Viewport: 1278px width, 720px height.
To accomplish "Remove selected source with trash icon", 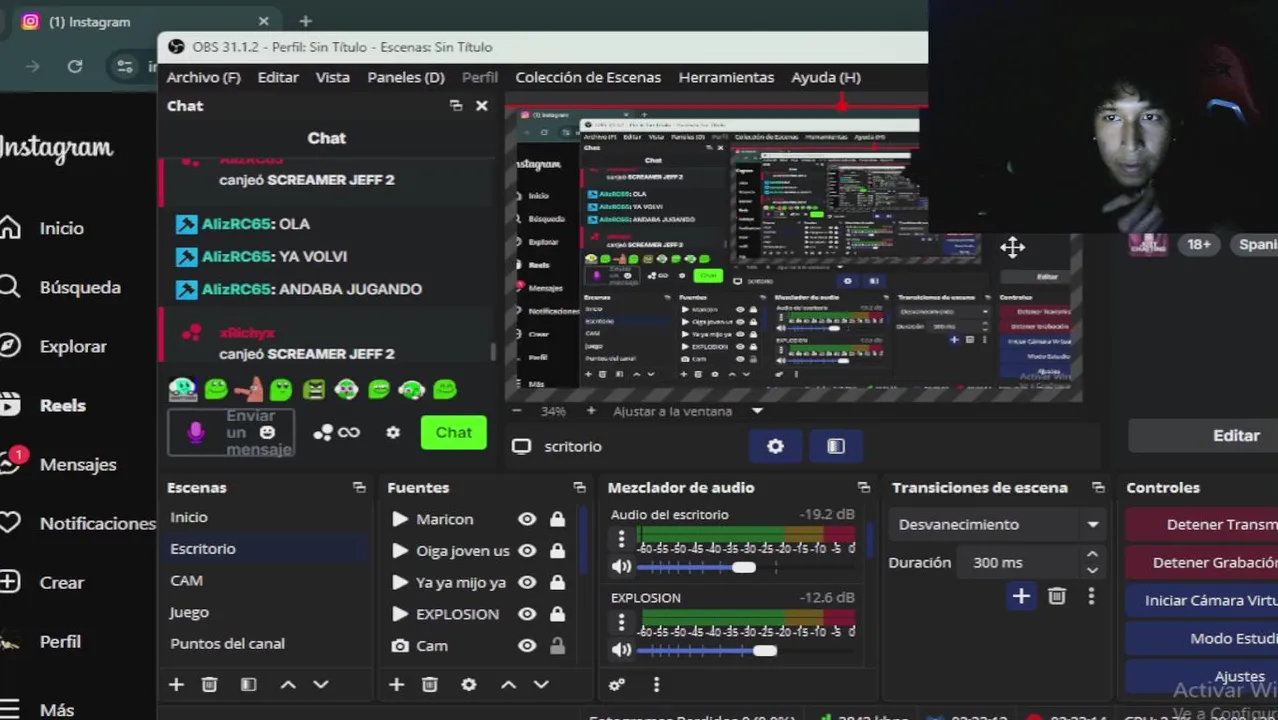I will (x=429, y=684).
